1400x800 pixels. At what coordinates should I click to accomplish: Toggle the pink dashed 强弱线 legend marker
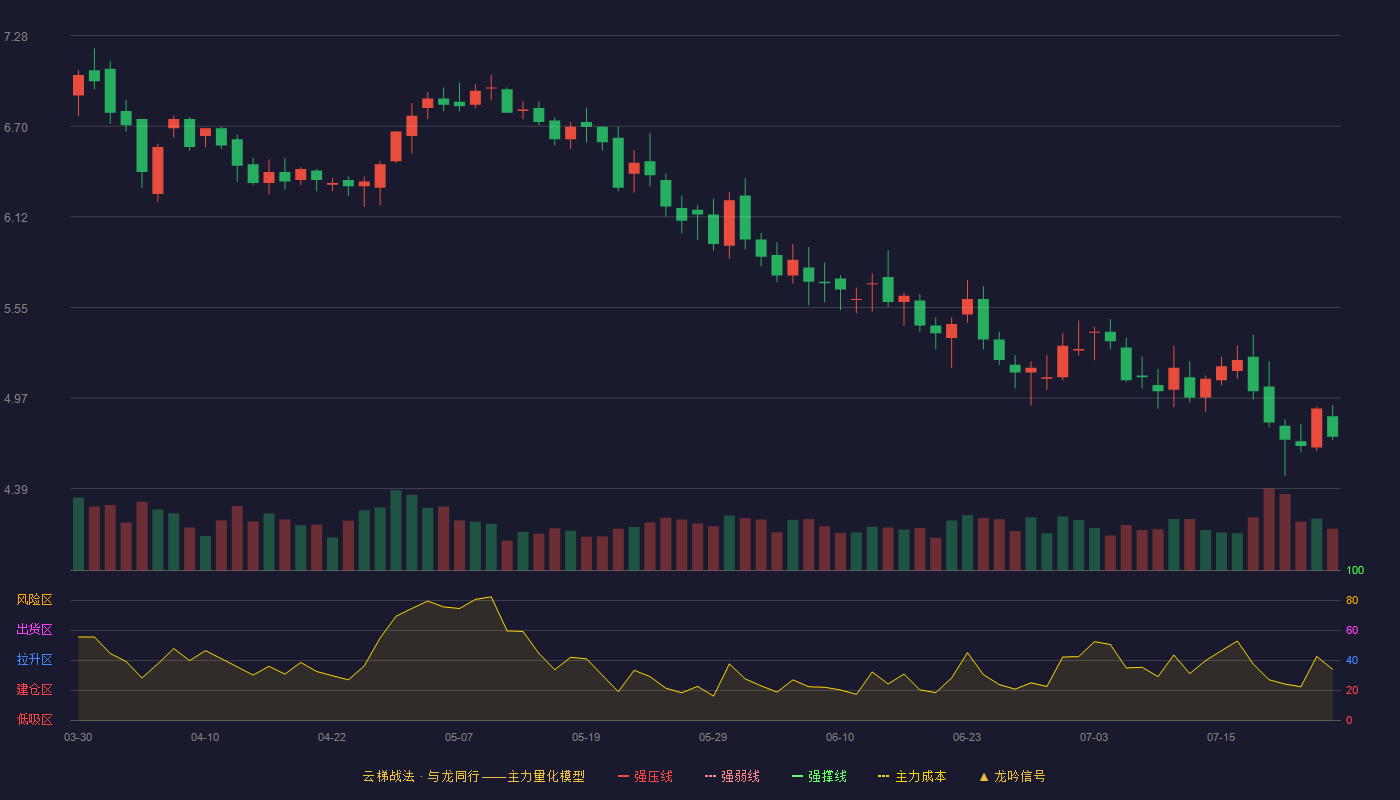[x=711, y=776]
